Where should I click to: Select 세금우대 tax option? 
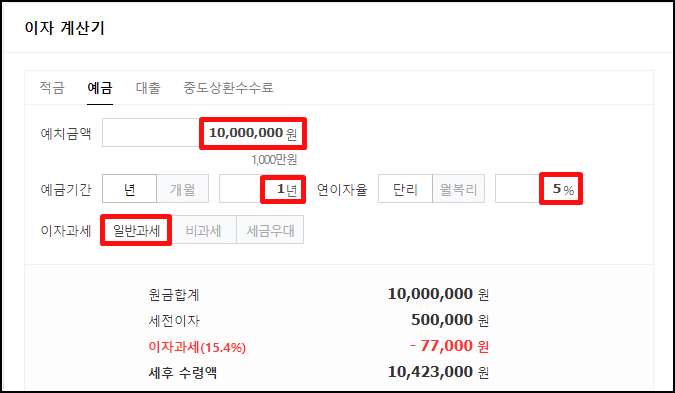pyautogui.click(x=270, y=230)
